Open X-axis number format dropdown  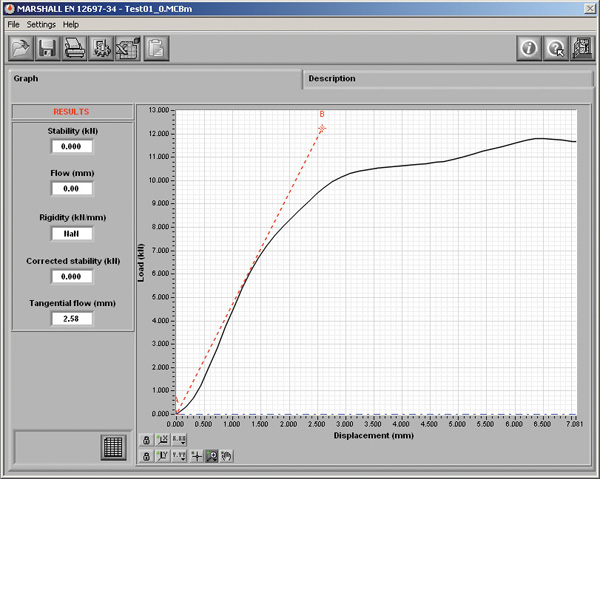(x=179, y=440)
